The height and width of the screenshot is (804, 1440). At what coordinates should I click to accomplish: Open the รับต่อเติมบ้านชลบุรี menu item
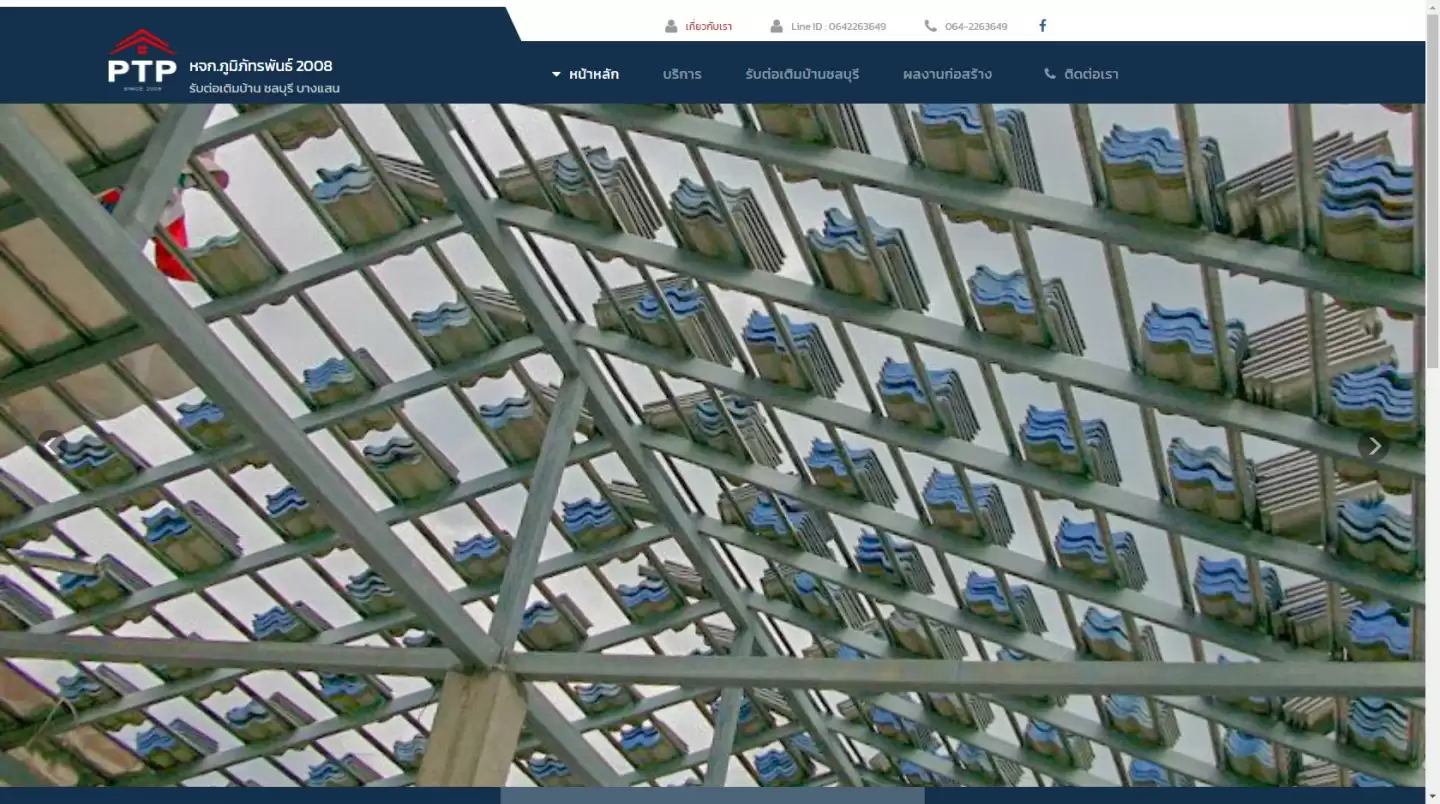pyautogui.click(x=802, y=74)
